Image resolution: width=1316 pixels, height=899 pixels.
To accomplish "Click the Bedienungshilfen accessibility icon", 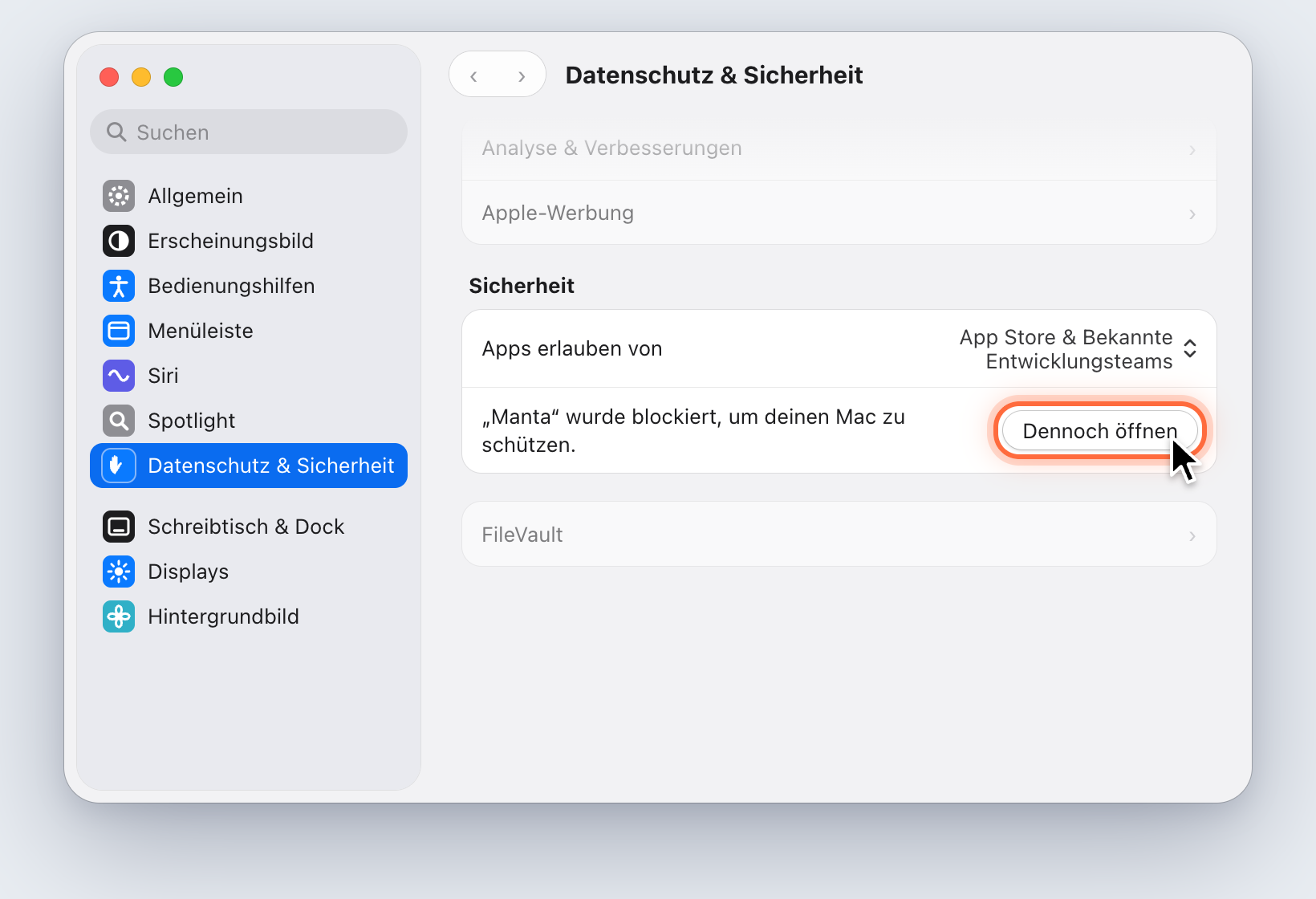I will (x=119, y=286).
